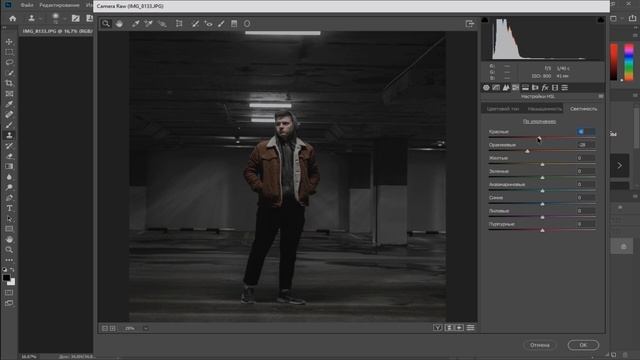Viewport: 640px width, 360px height.
Task: Click the Красные luminance slider handle
Action: pyautogui.click(x=539, y=138)
